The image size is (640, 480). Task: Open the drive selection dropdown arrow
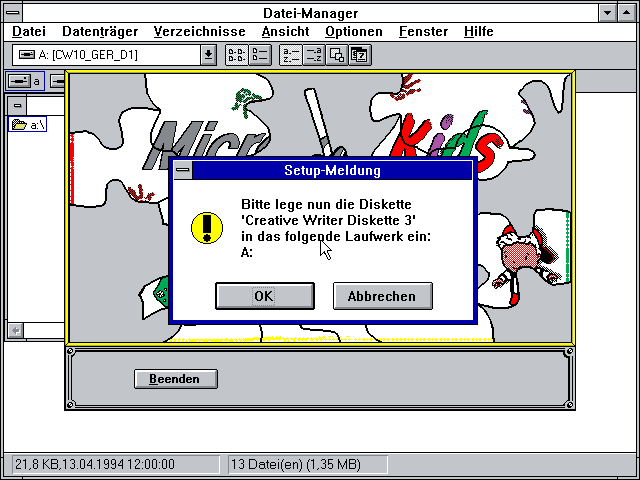208,55
